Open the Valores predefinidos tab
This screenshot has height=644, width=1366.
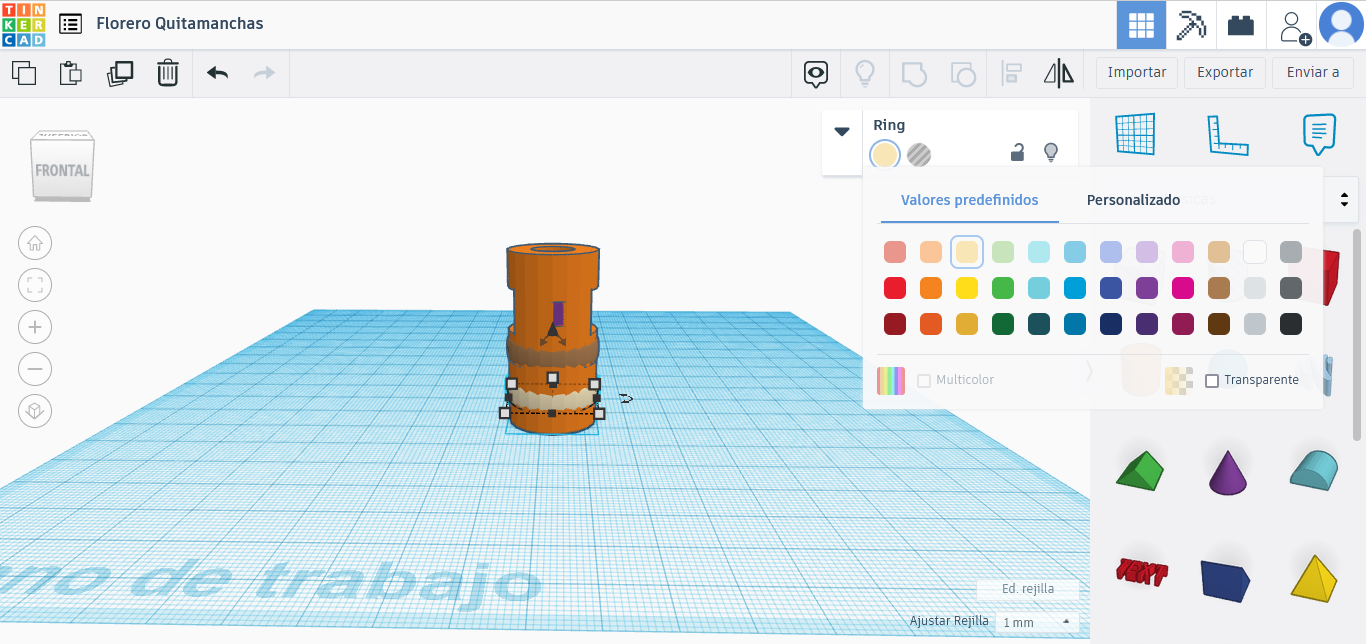point(969,200)
